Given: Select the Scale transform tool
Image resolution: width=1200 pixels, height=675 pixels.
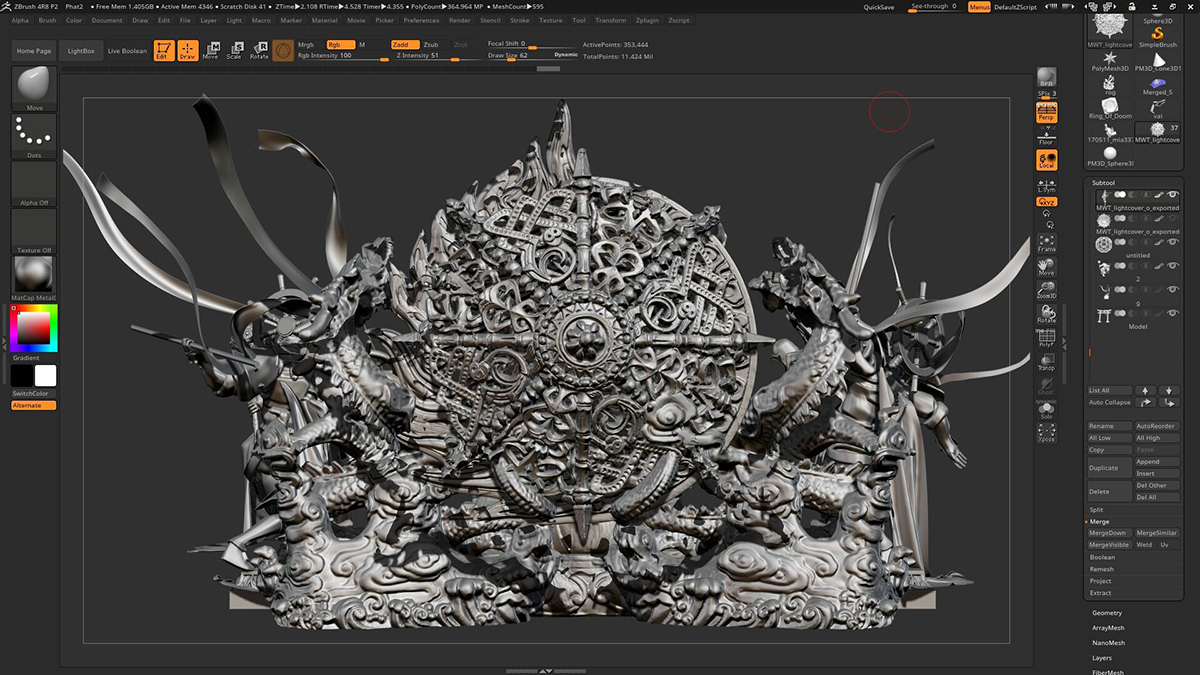Looking at the screenshot, I should pyautogui.click(x=234, y=50).
